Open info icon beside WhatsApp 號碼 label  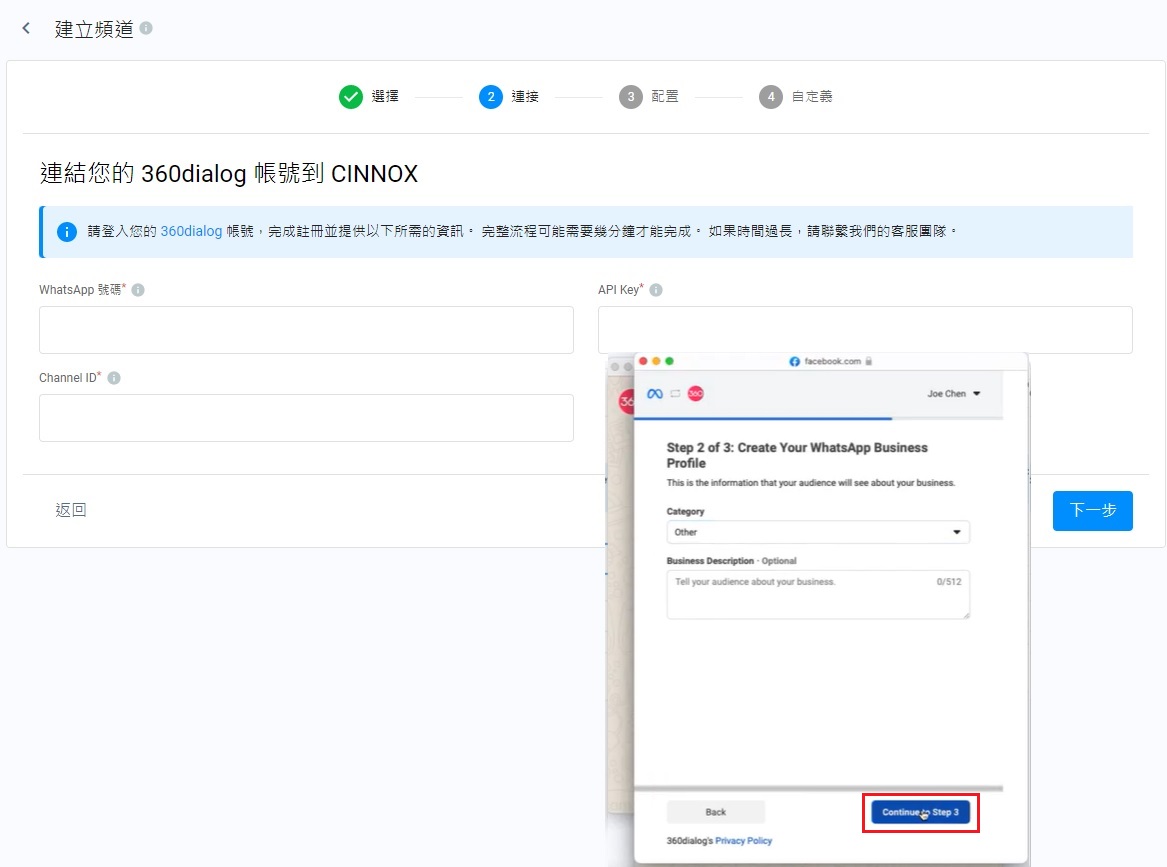pos(138,290)
